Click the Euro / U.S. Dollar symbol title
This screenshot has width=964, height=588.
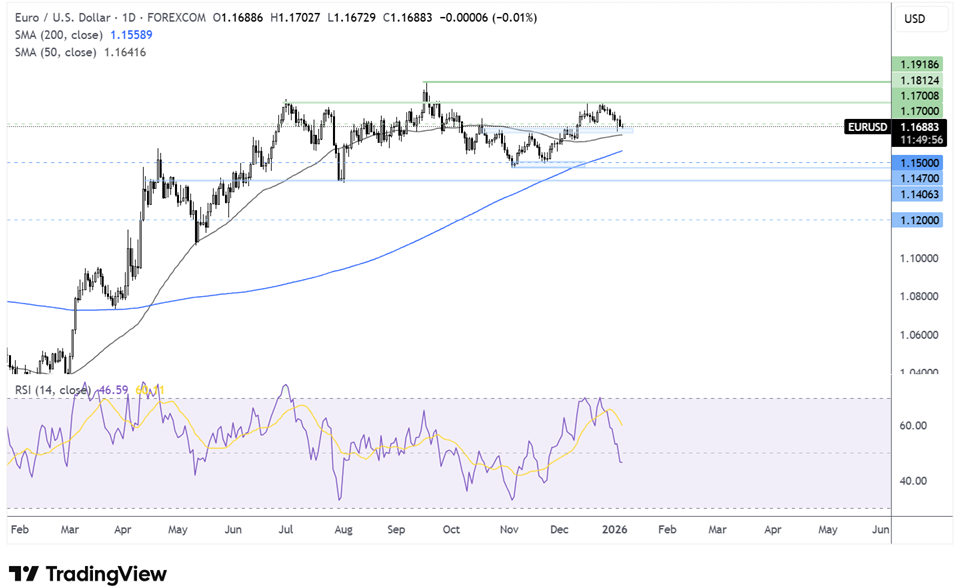pos(63,18)
